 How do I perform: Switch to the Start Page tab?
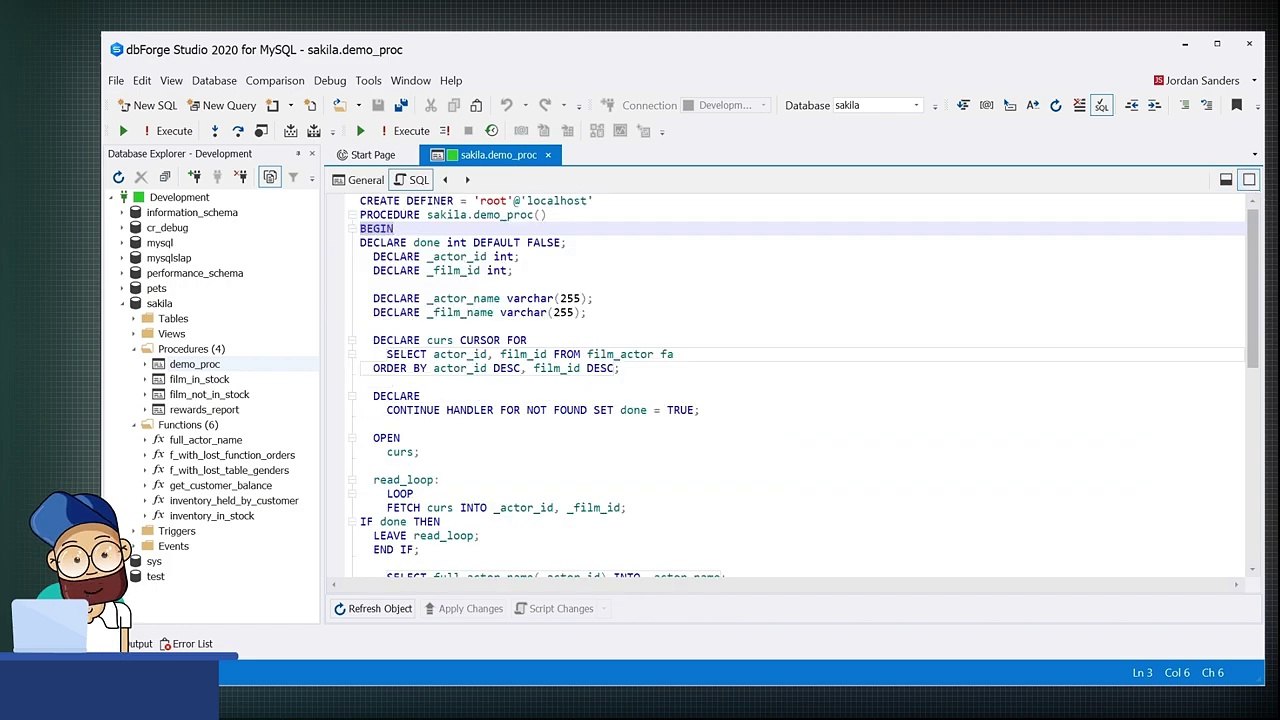(366, 155)
